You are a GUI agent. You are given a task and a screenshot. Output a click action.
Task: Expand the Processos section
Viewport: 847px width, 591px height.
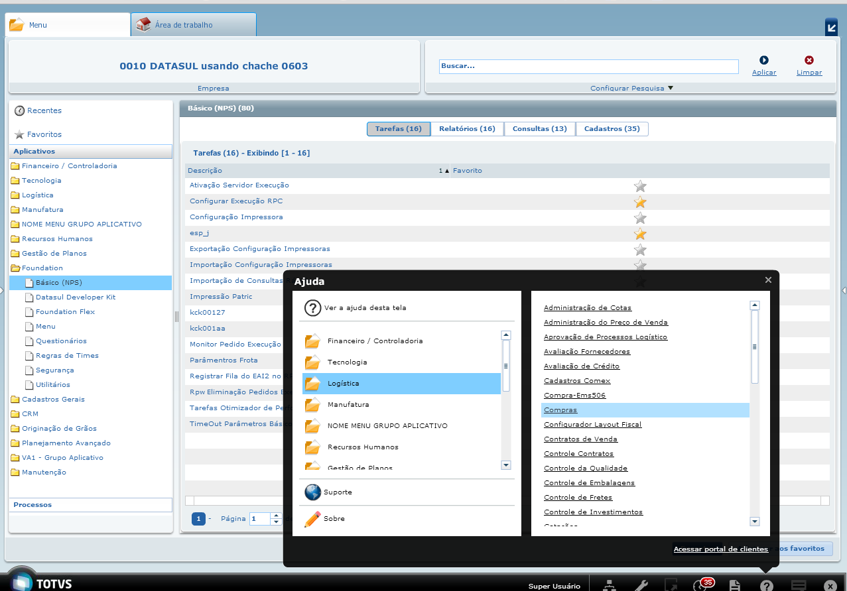point(90,505)
